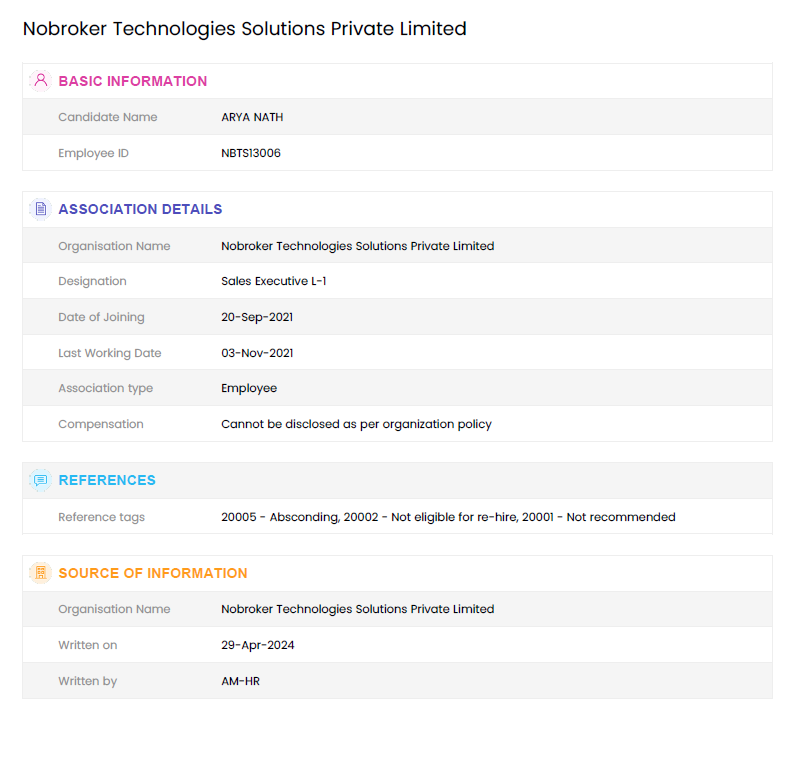Click candidate name ARYA NATH
Image resolution: width=806 pixels, height=763 pixels.
[x=252, y=117]
